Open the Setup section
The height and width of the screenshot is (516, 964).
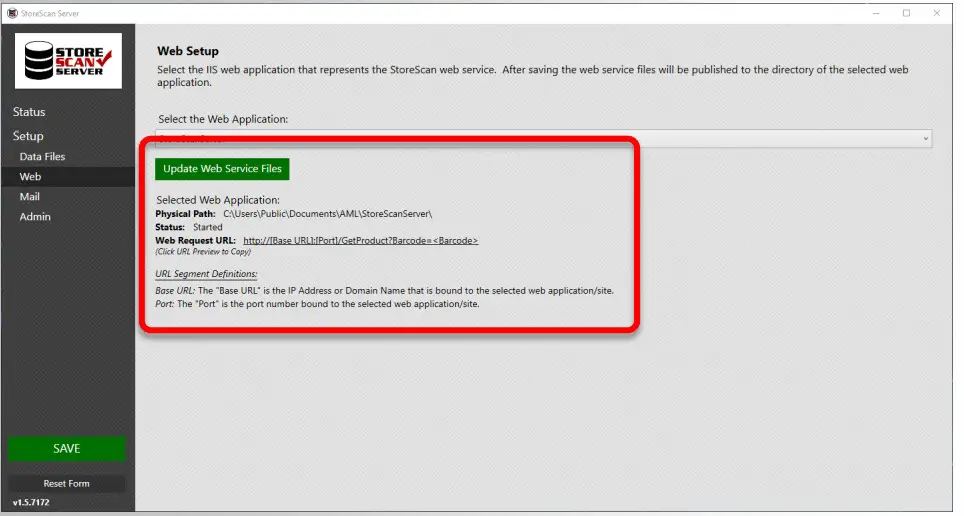pos(28,136)
